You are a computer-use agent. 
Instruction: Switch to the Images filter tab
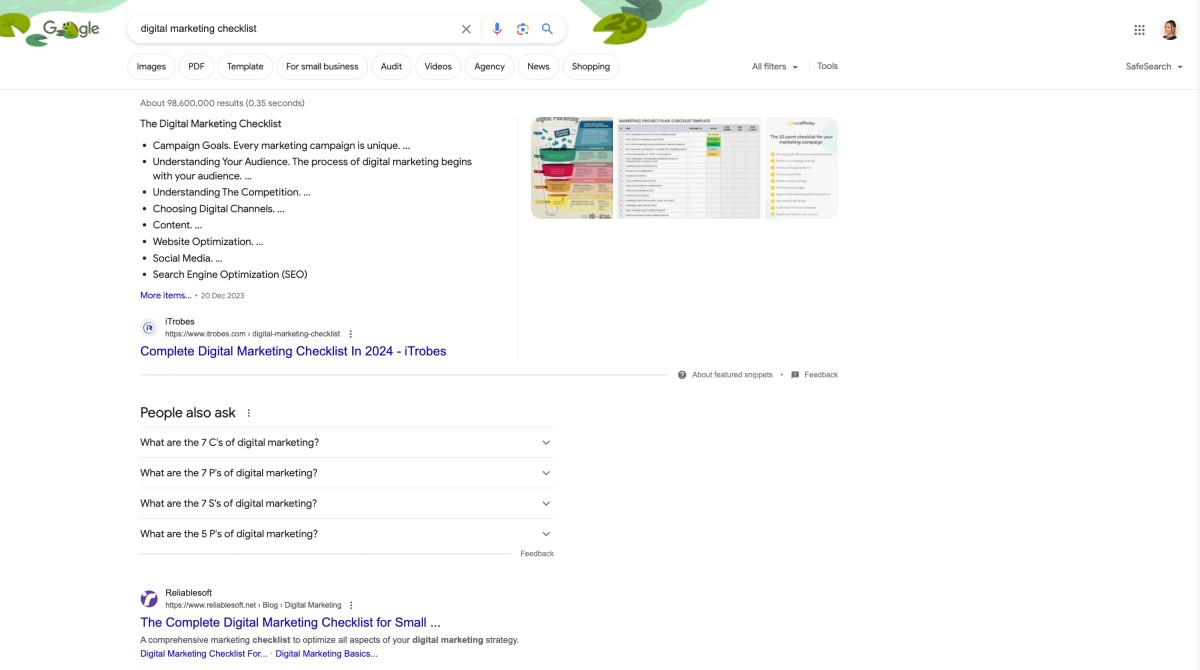coord(150,66)
